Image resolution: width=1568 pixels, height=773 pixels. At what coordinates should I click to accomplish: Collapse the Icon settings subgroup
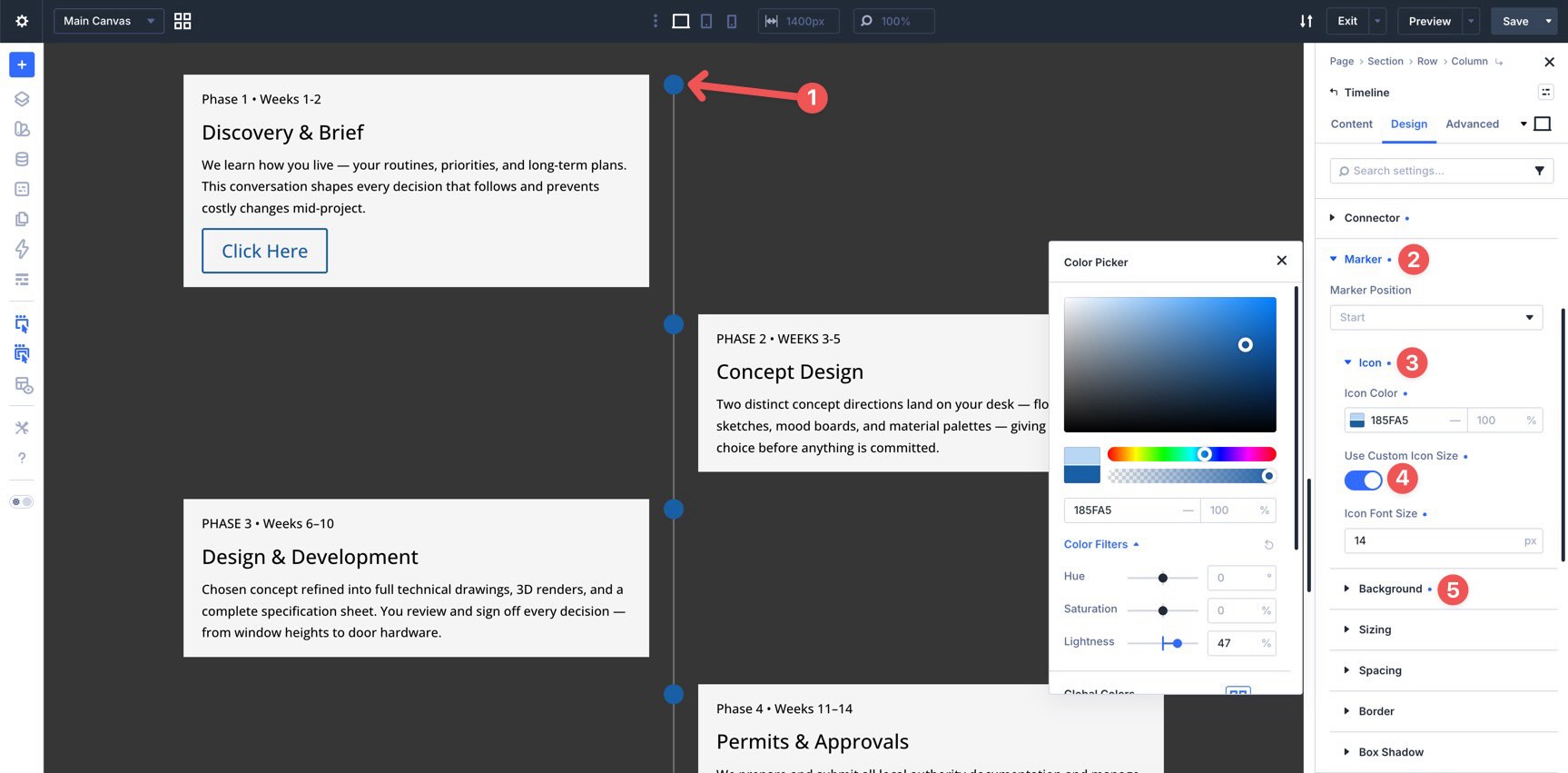[x=1368, y=362]
